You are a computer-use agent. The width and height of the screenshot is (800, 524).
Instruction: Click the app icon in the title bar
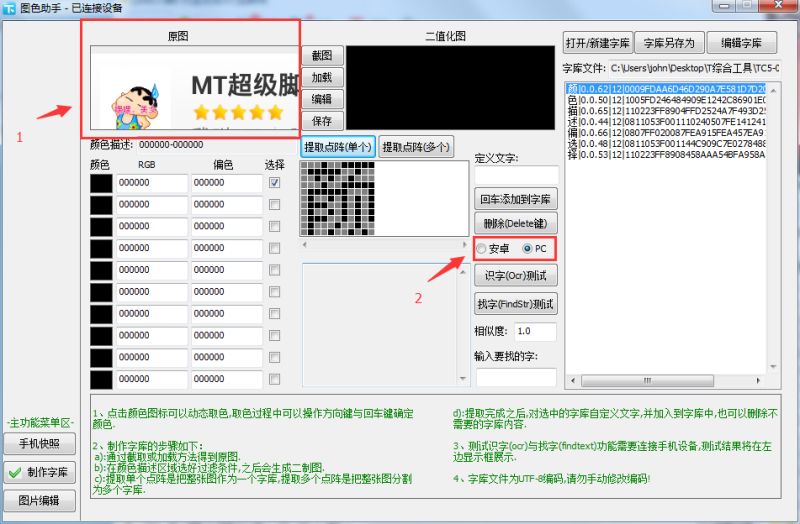pos(10,7)
